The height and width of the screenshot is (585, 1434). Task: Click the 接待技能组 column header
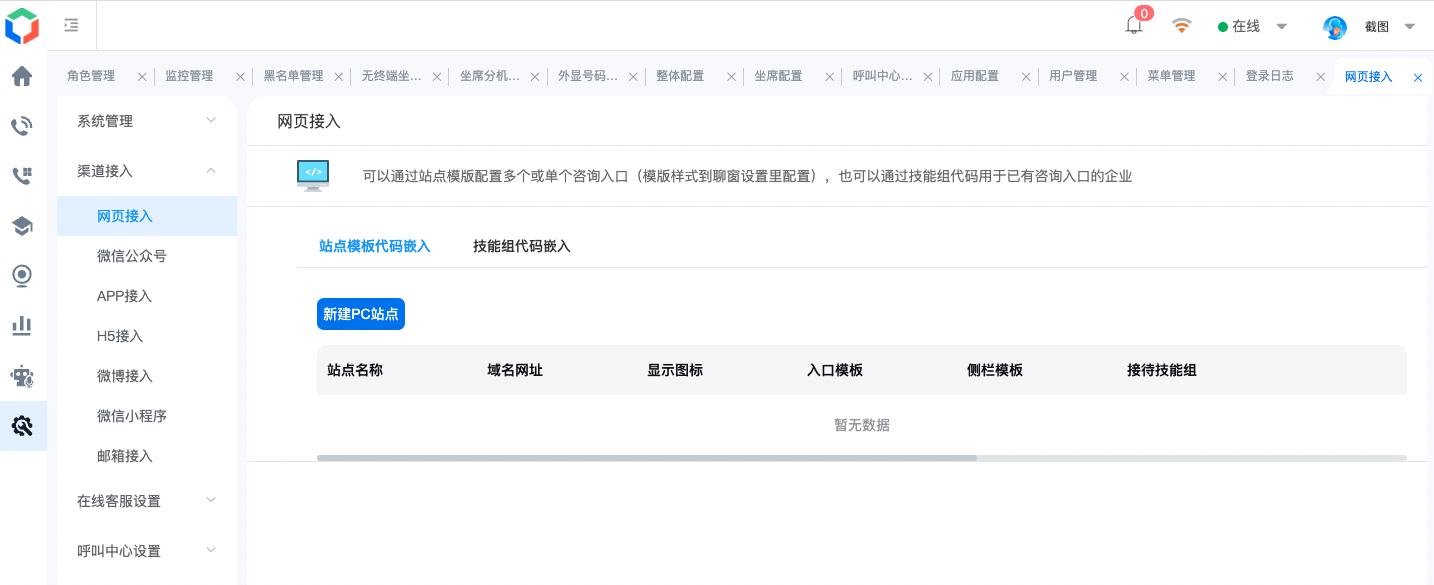(x=1162, y=370)
